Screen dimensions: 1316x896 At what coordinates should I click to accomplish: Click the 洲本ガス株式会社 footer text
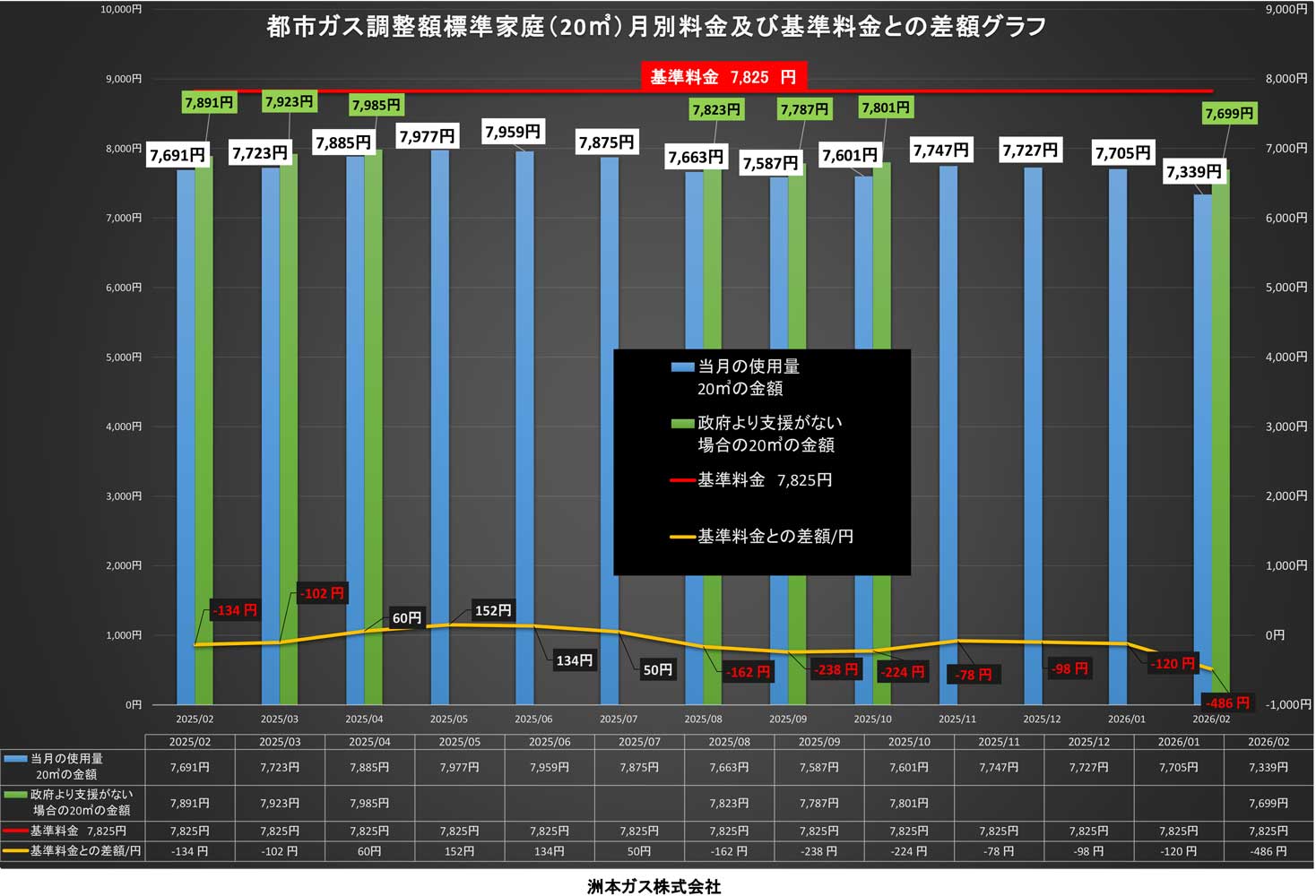tap(654, 886)
